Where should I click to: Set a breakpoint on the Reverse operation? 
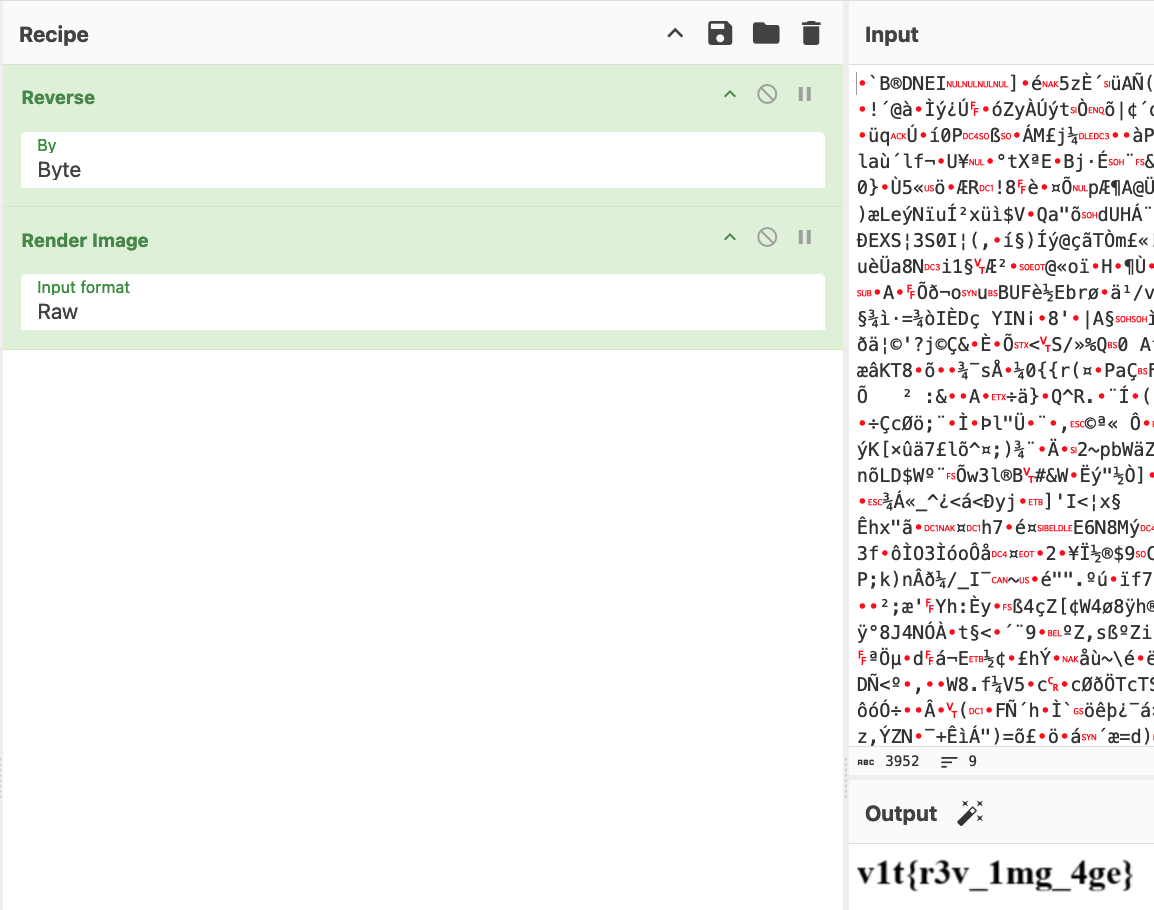[x=804, y=95]
